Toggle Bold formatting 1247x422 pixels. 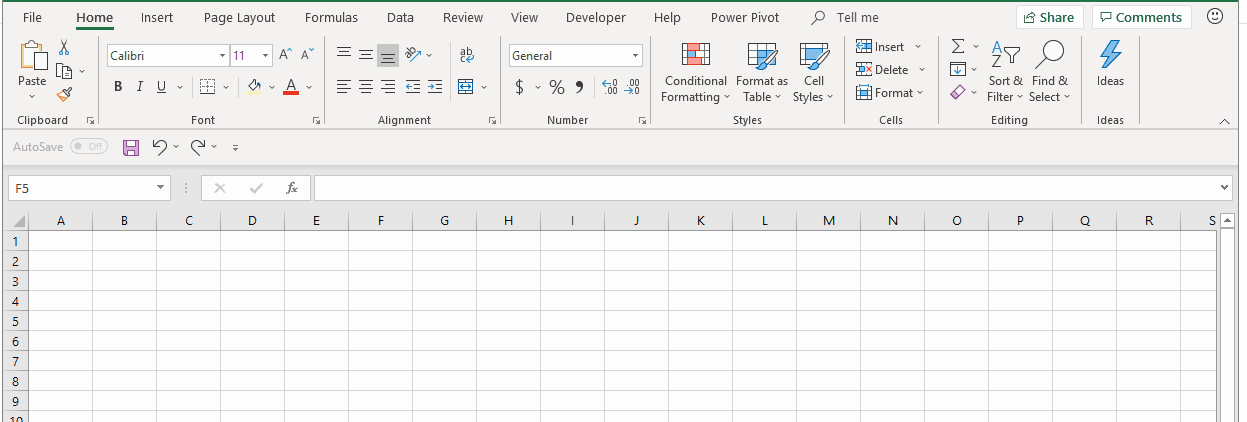click(118, 87)
